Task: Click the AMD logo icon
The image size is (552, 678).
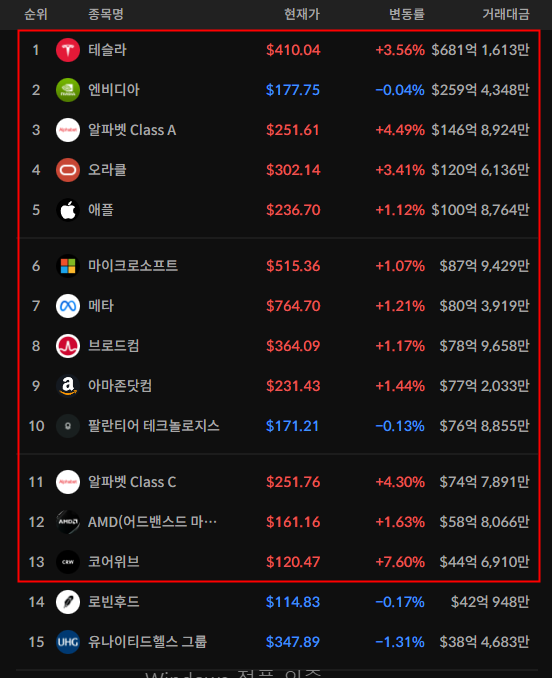Action: 68,522
